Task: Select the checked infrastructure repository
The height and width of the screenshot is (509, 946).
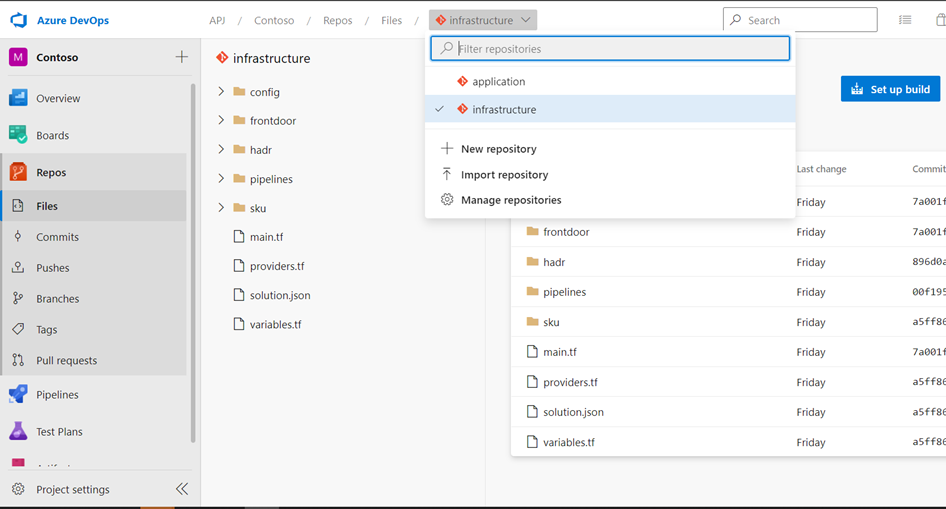Action: [504, 110]
